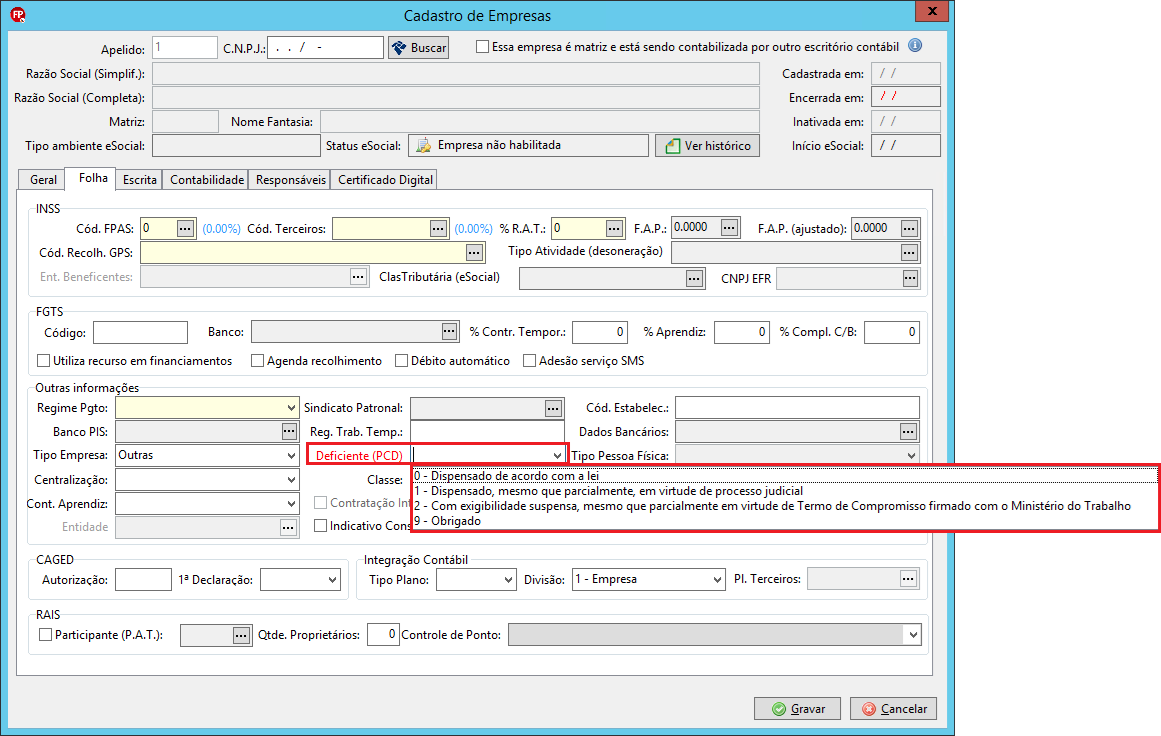Expand the Divisão dropdown
The height and width of the screenshot is (736, 1161).
[717, 580]
